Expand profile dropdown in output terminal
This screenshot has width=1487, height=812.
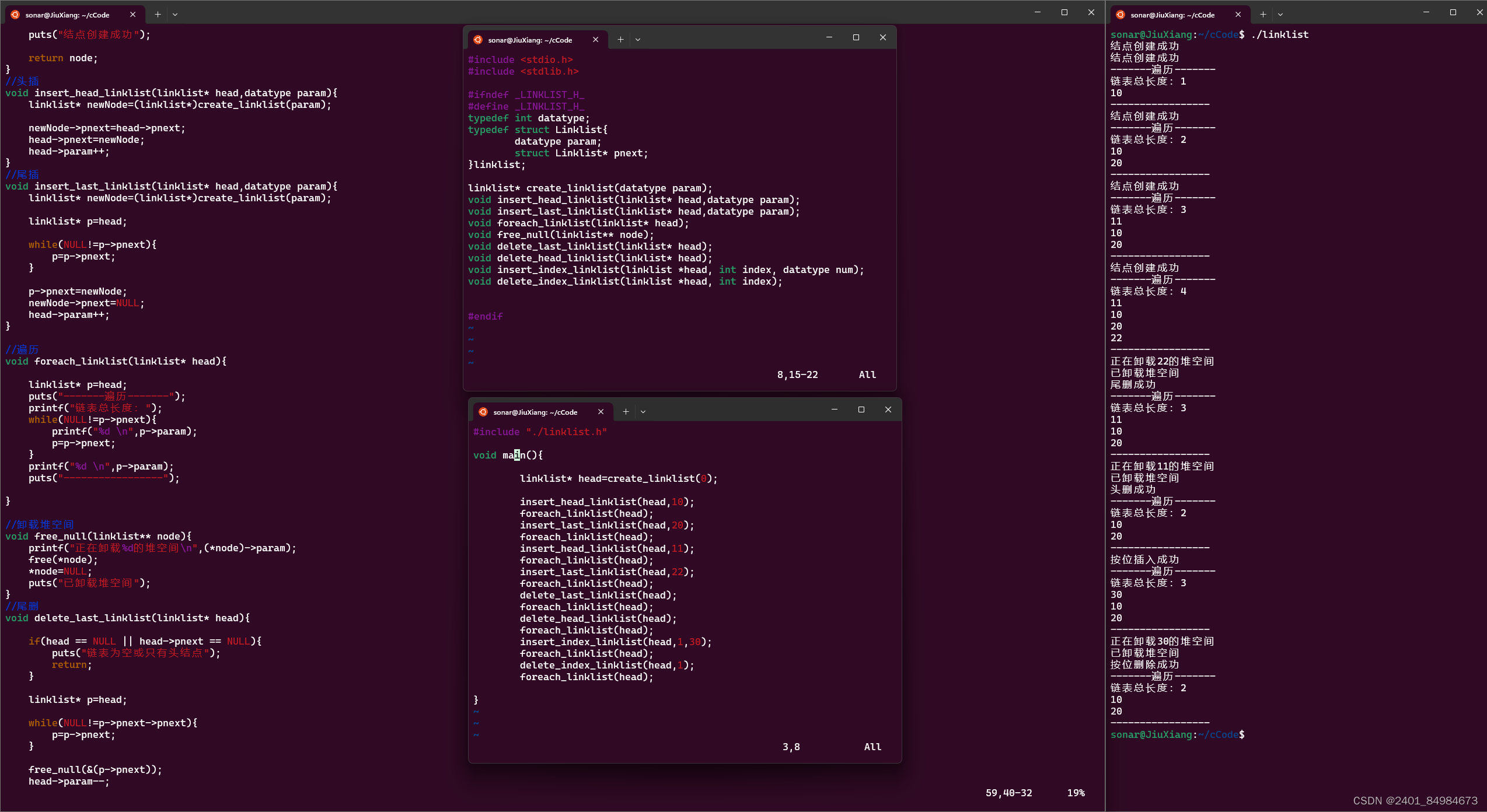click(1280, 15)
